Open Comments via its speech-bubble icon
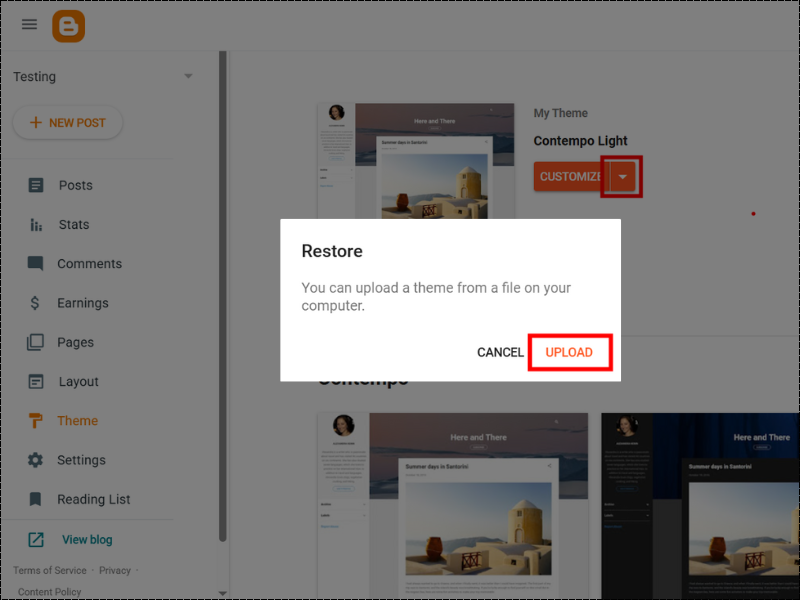Image resolution: width=800 pixels, height=600 pixels. click(37, 263)
